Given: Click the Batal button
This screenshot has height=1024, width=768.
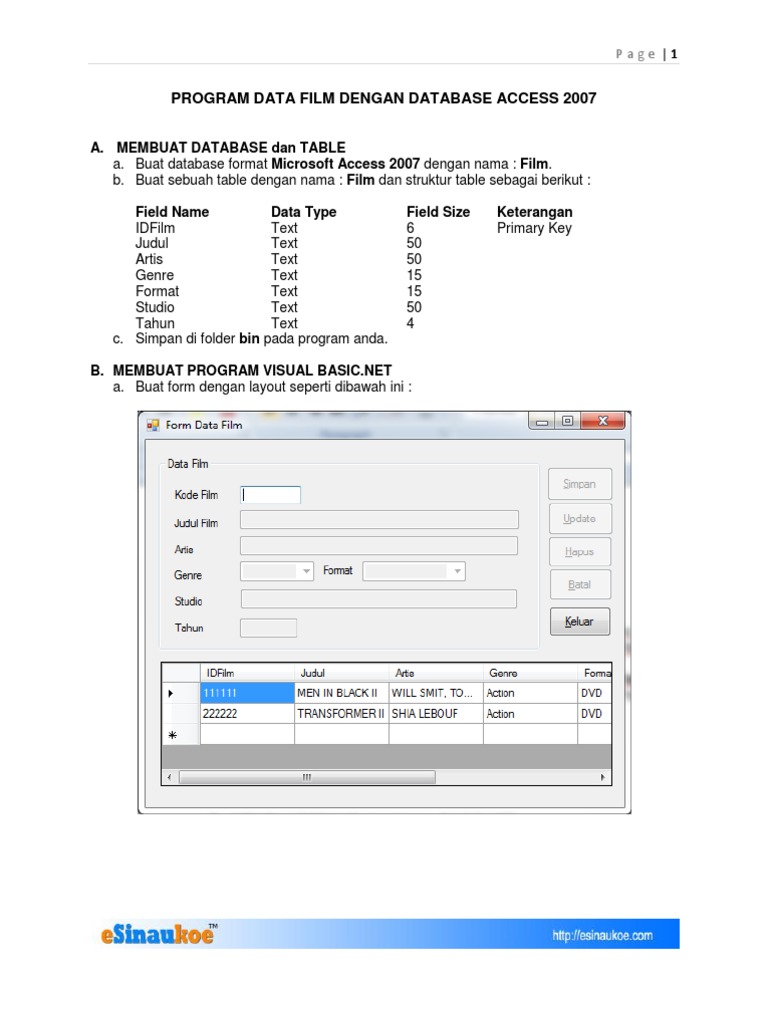Looking at the screenshot, I should pos(580,584).
